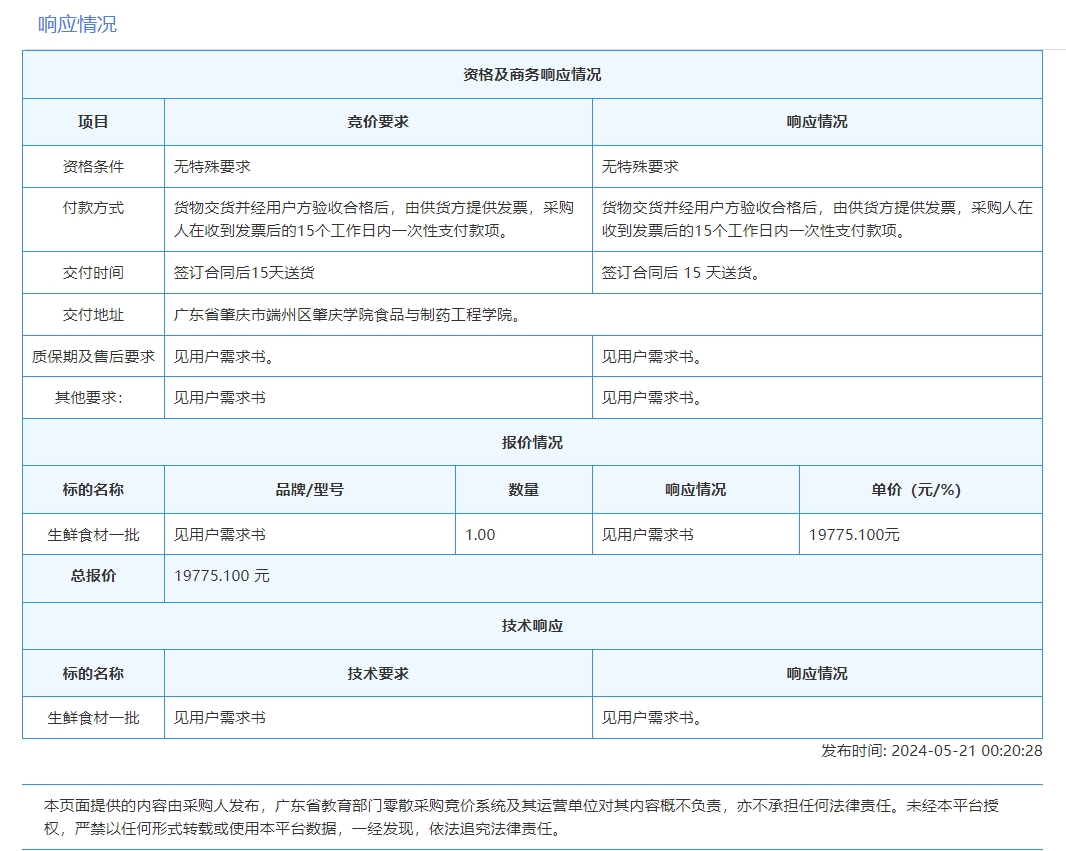Viewport: 1066px width, 851px height.
Task: Select the 资格条件 row label
Action: point(93,167)
